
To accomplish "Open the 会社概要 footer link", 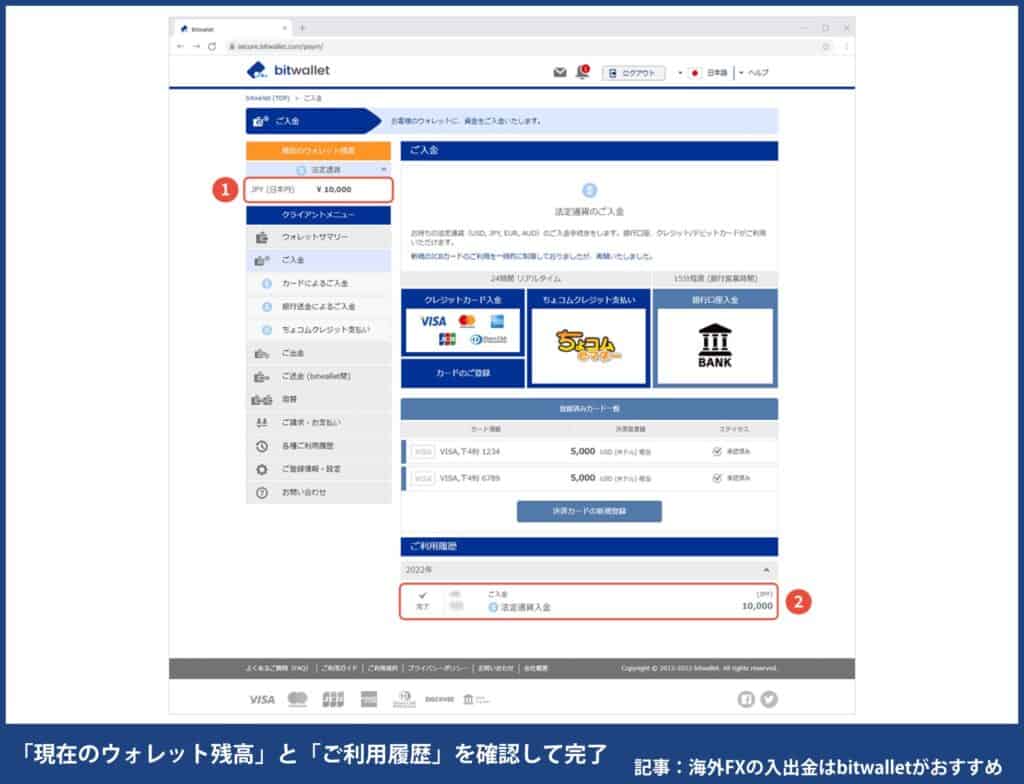I will tap(536, 668).
